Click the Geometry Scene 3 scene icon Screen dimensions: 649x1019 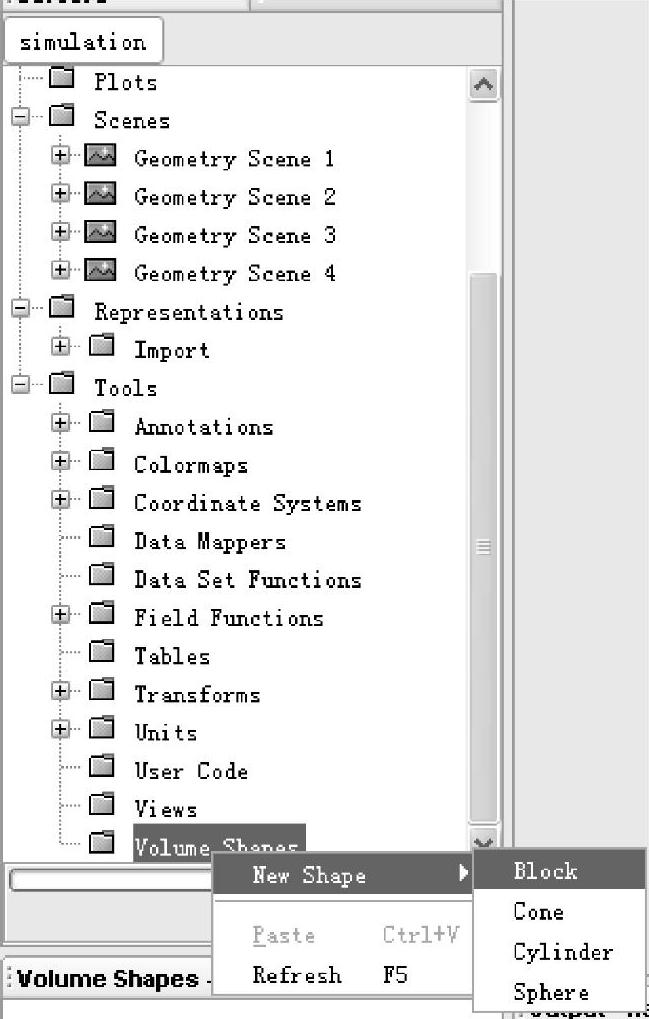(100, 233)
